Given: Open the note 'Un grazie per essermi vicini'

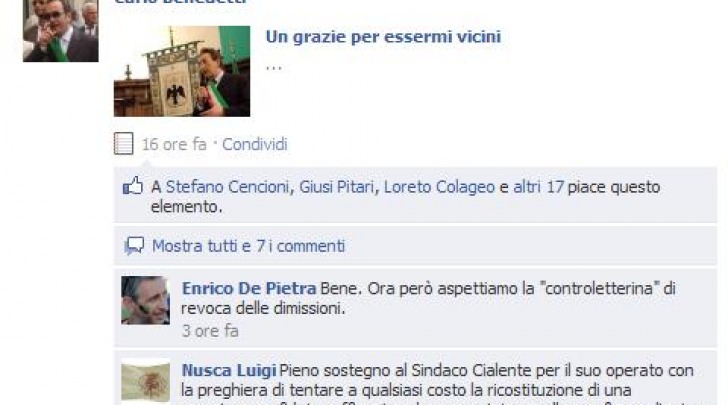Looking at the screenshot, I should 383,37.
